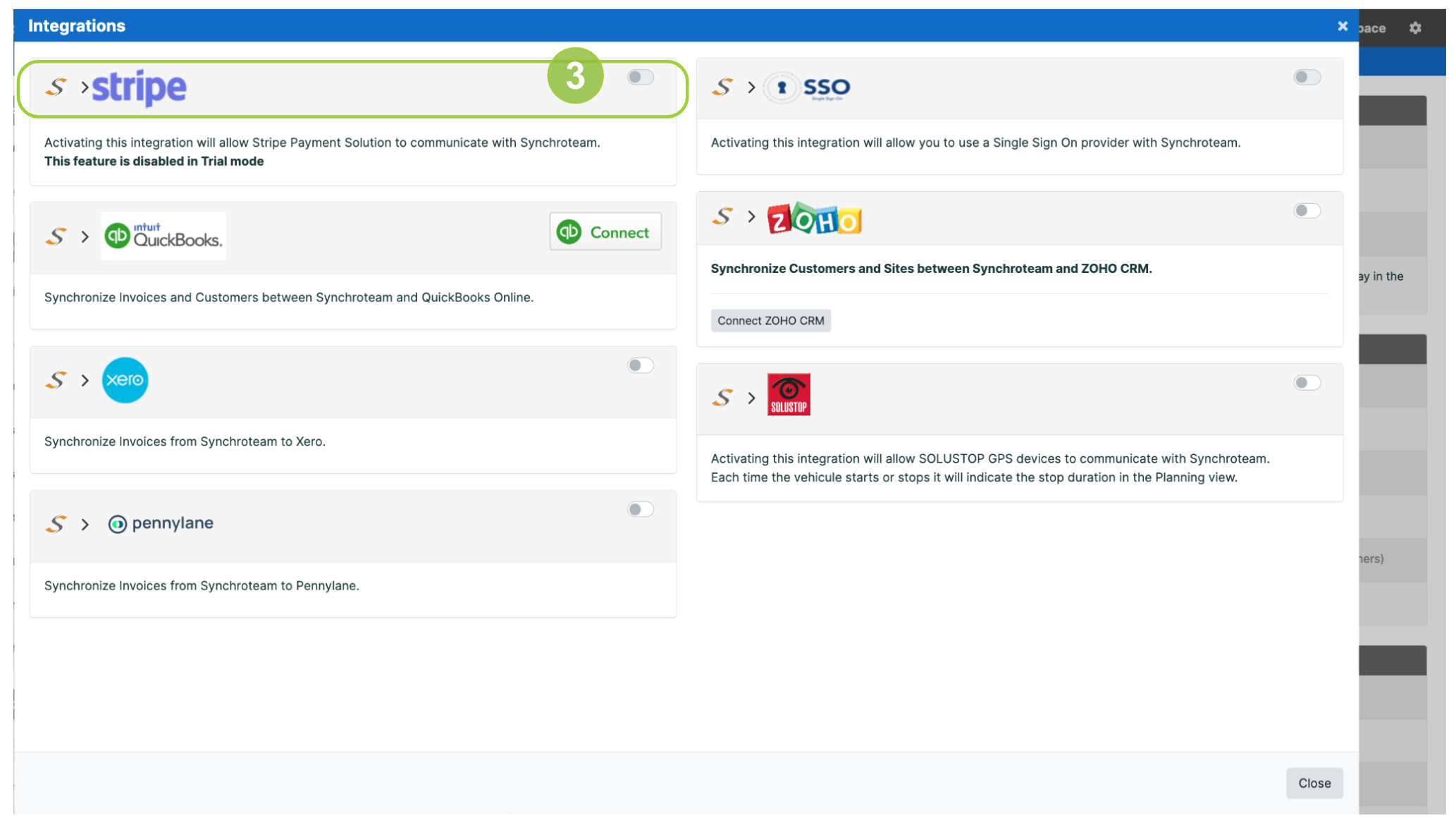Click chevron arrow before ZOHO logo
The height and width of the screenshot is (818, 1456).
point(751,216)
